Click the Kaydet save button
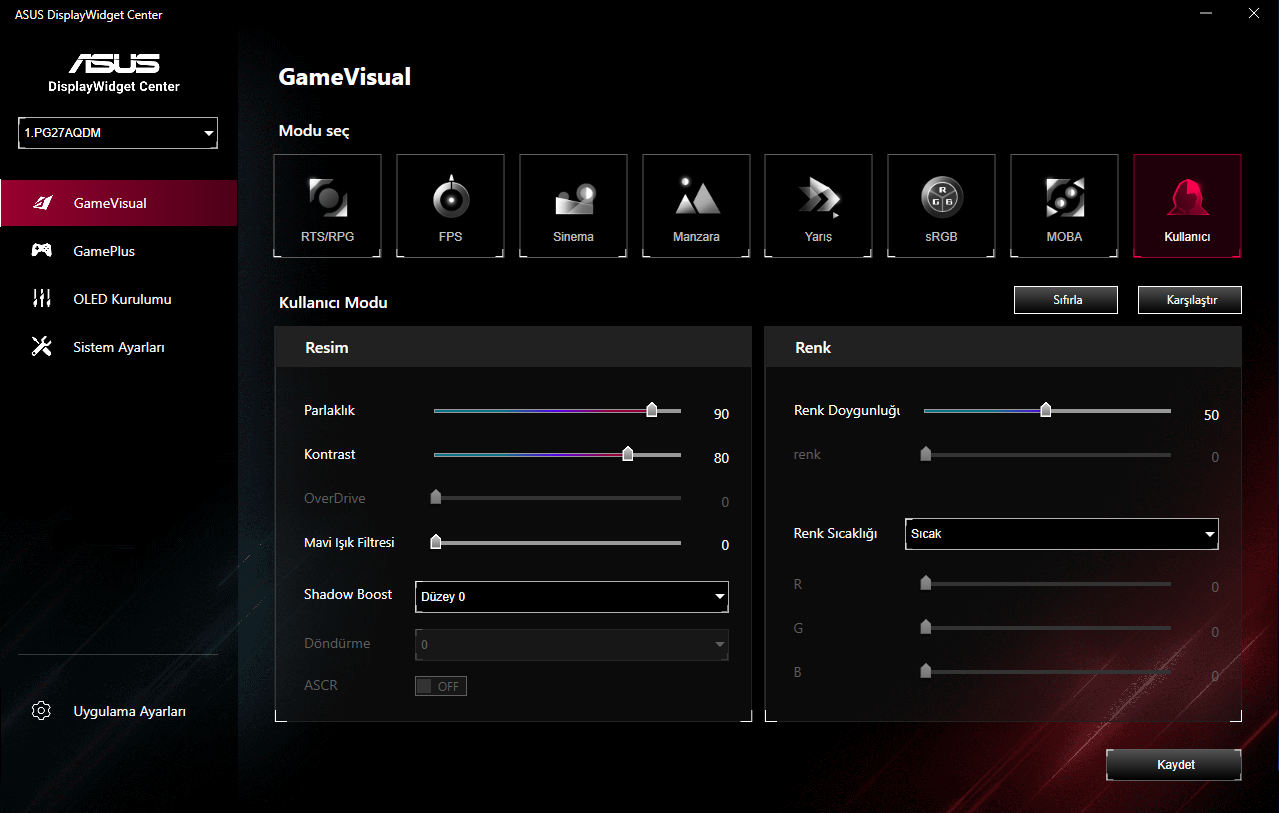This screenshot has height=813, width=1279. 1174,764
